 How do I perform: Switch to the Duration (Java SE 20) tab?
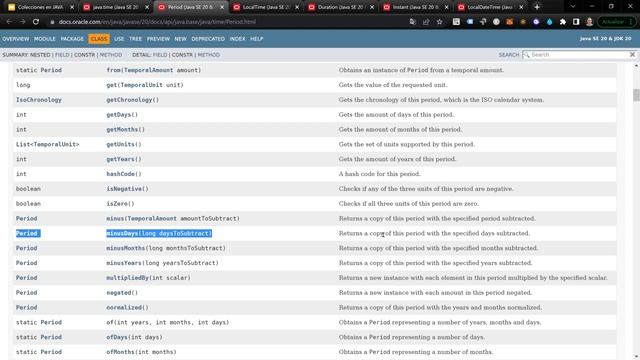(x=340, y=7)
